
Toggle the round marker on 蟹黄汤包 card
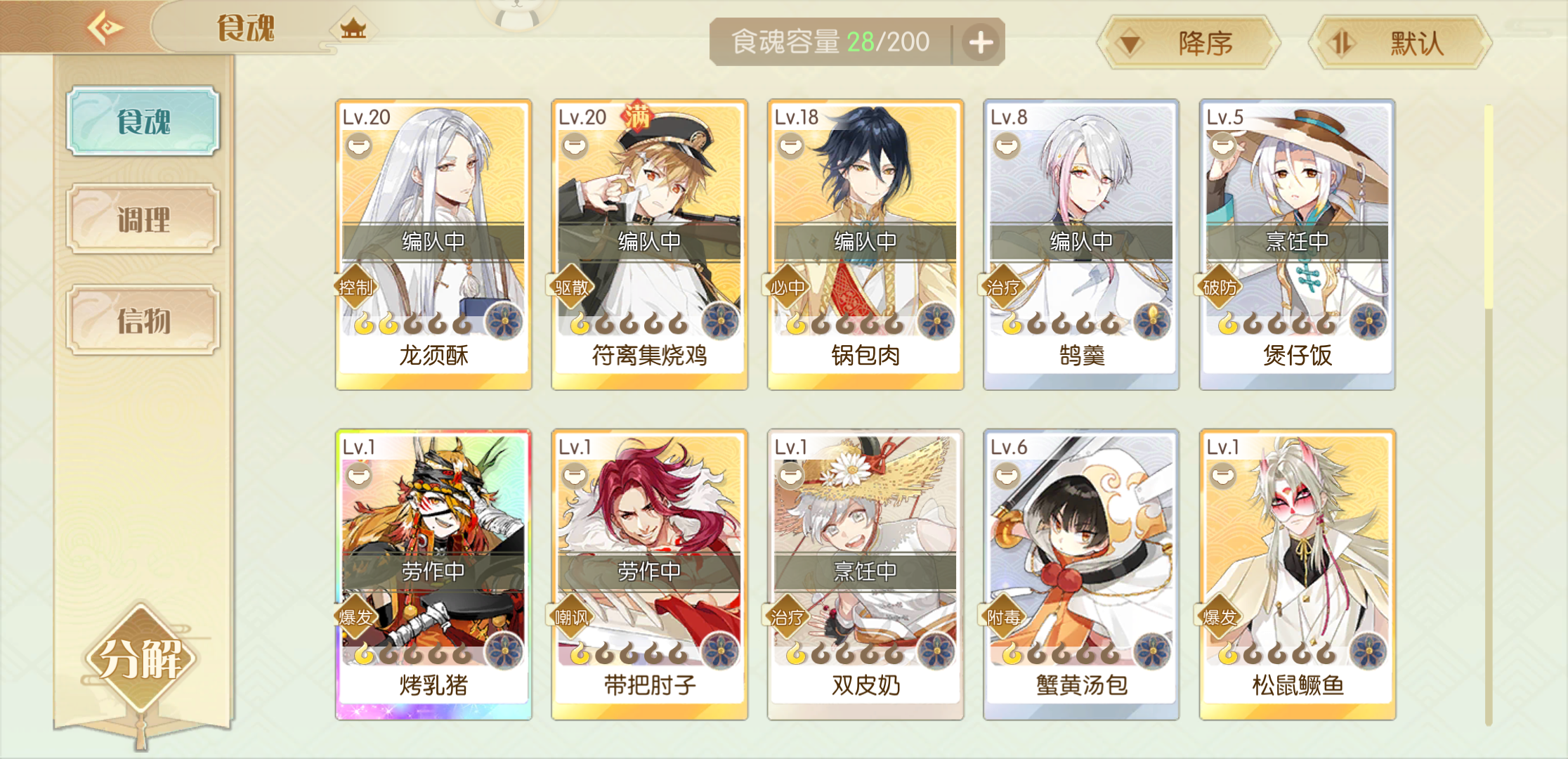tap(1007, 476)
